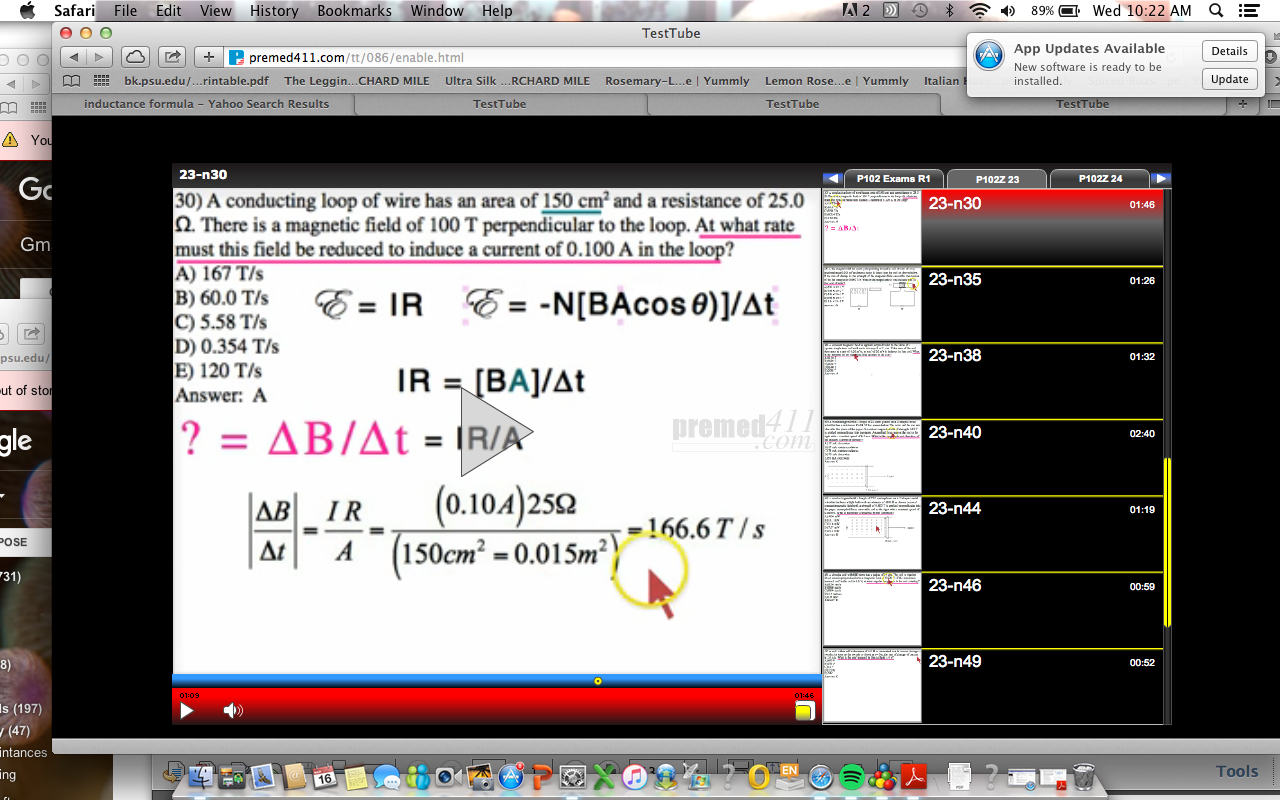Open the iCloud Tabs cloud button
This screenshot has height=800, width=1280.
(x=135, y=57)
